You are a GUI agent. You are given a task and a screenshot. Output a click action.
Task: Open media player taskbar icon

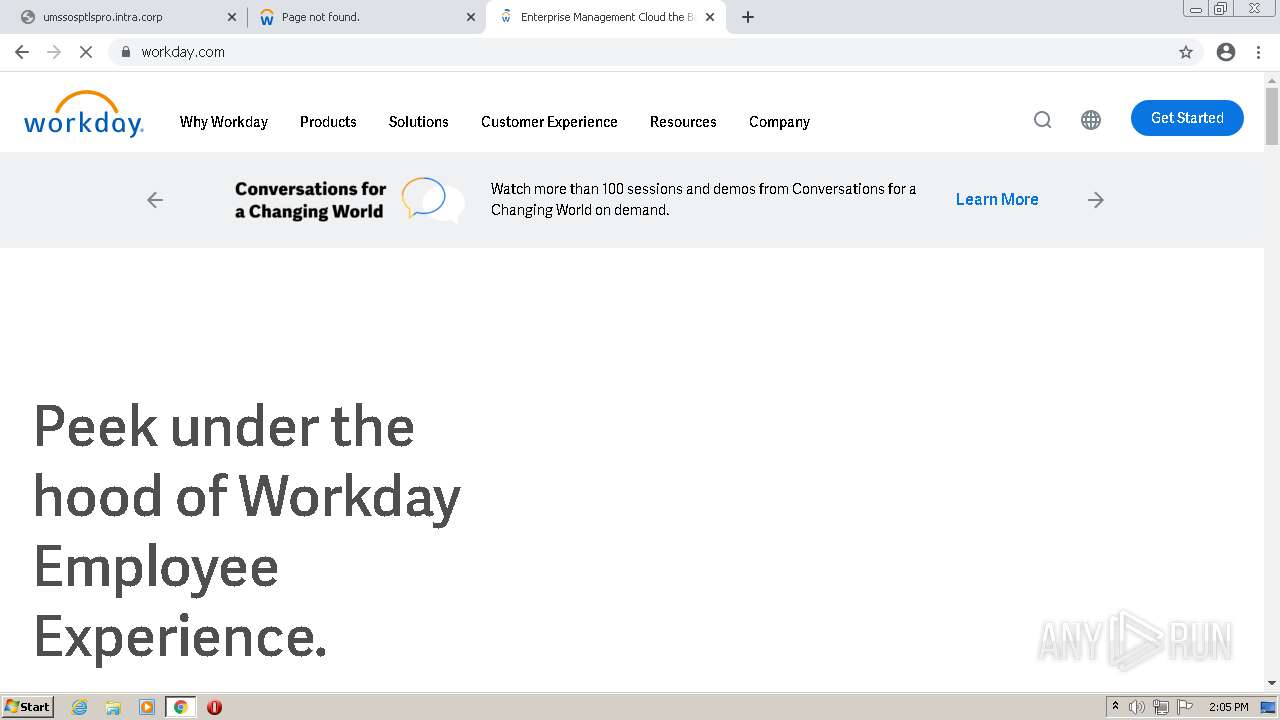point(147,707)
